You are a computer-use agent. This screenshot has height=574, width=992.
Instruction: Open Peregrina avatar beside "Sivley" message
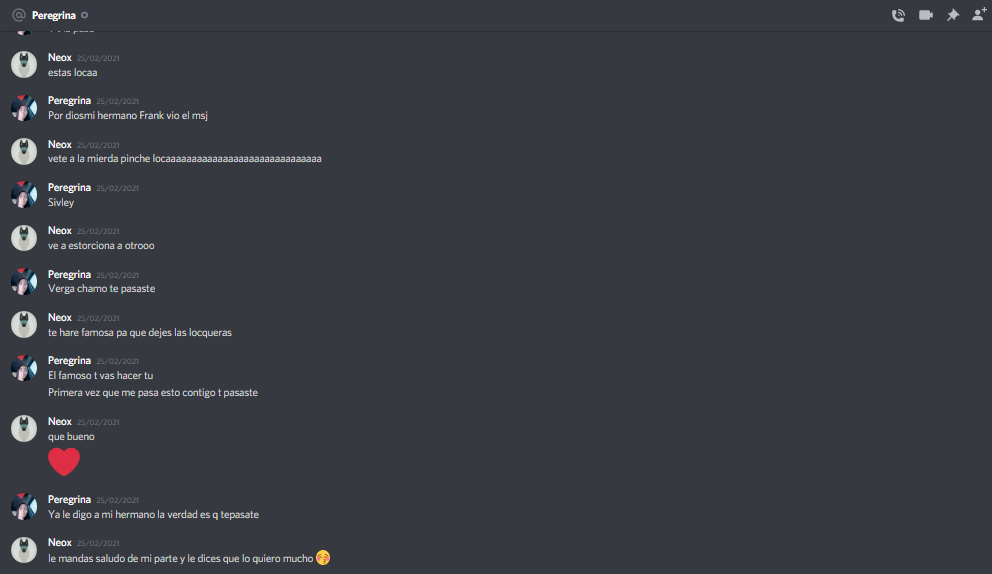point(24,194)
